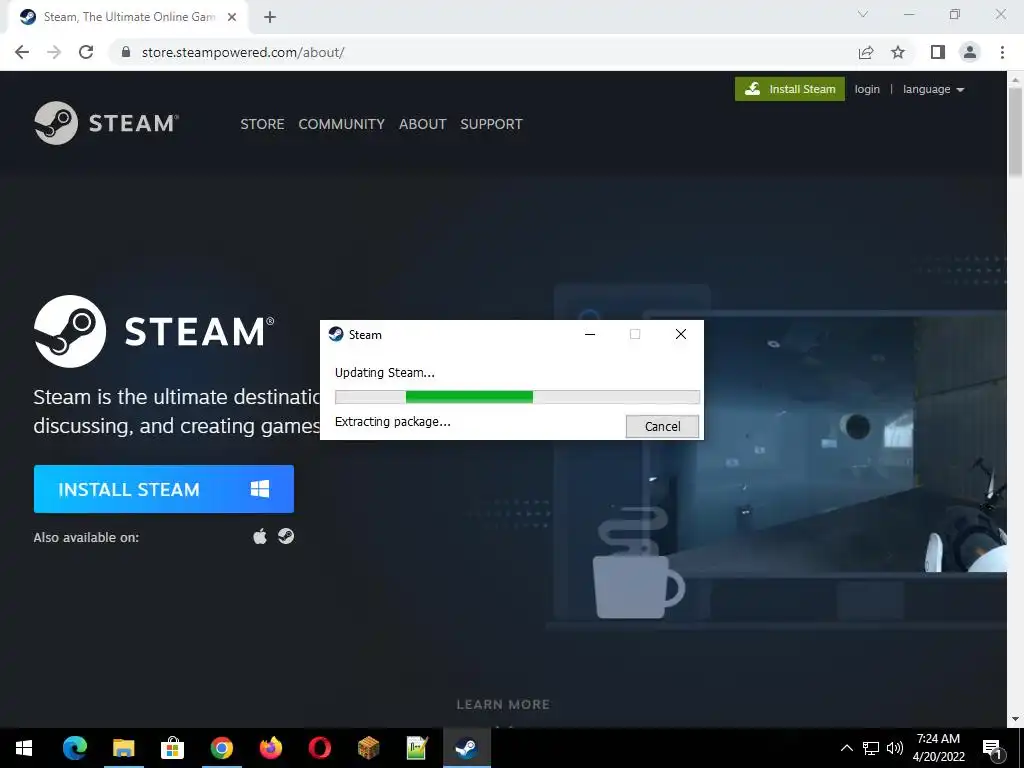Image resolution: width=1024 pixels, height=768 pixels.
Task: Click the "Updating Steam..." text
Action: coord(385,373)
